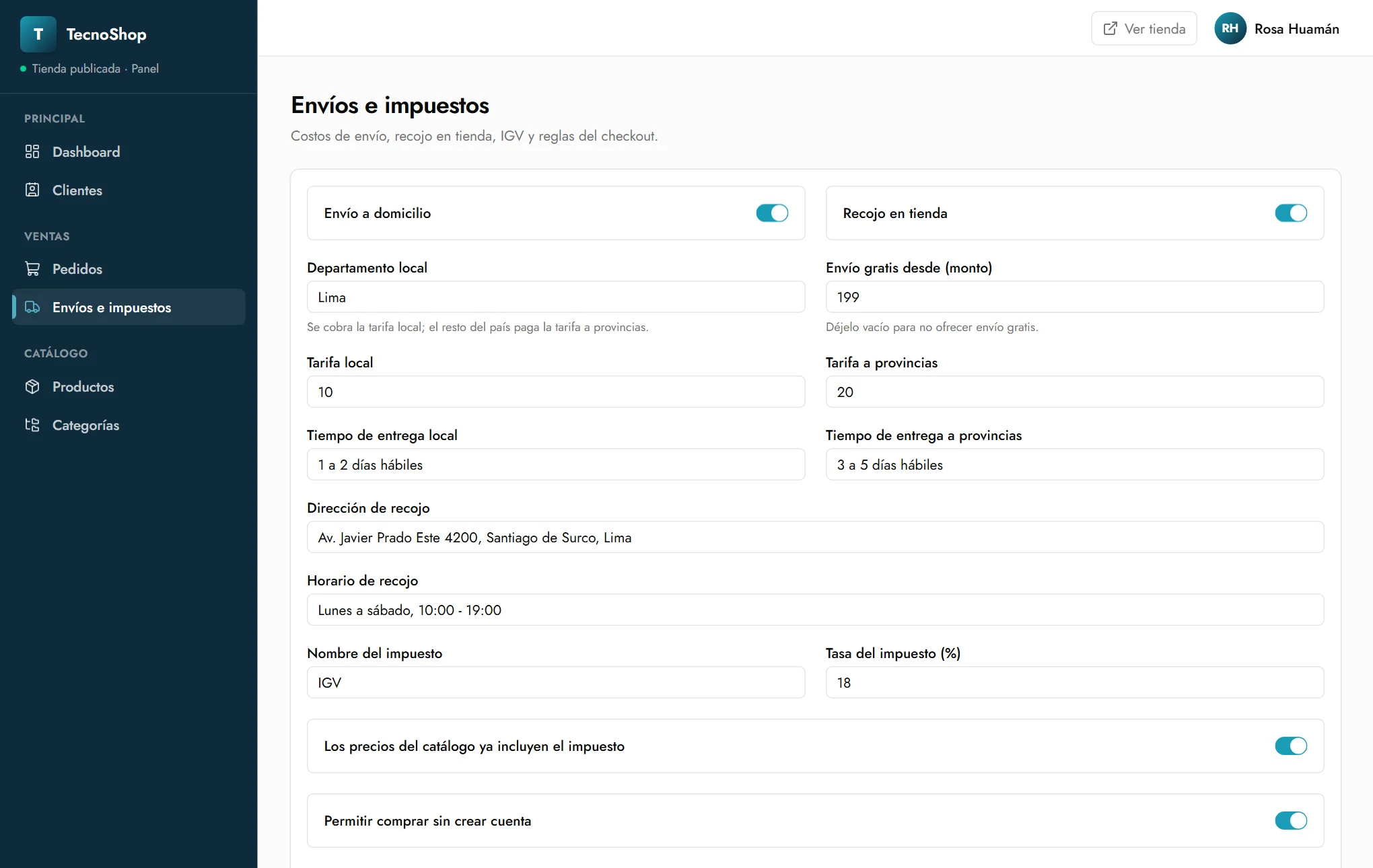Open Rosa Huamán user menu
The width and height of the screenshot is (1373, 868).
[x=1277, y=29]
